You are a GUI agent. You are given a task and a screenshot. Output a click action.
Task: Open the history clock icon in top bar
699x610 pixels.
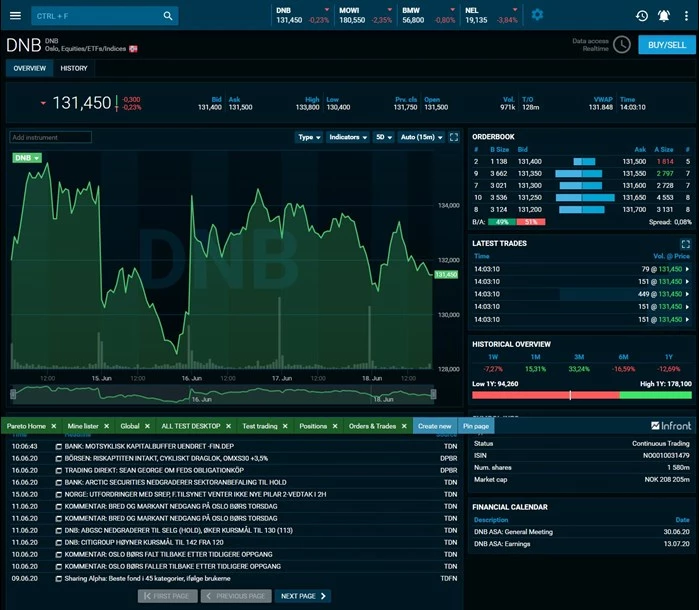coord(641,16)
